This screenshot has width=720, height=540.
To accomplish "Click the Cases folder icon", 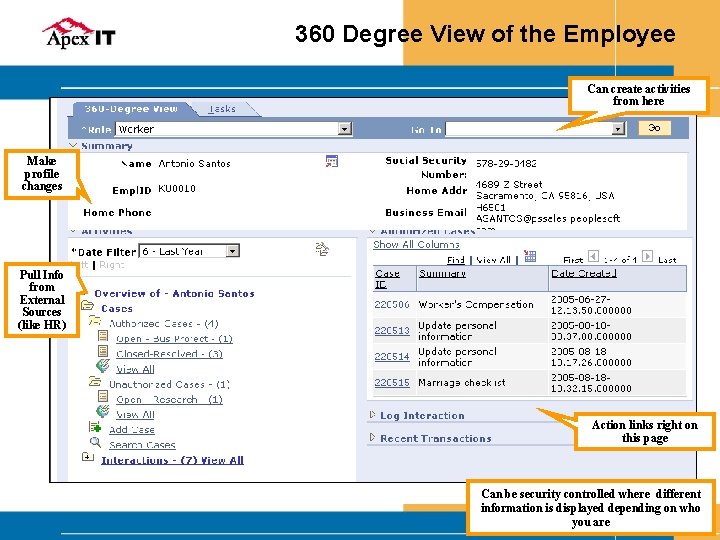I will [87, 305].
